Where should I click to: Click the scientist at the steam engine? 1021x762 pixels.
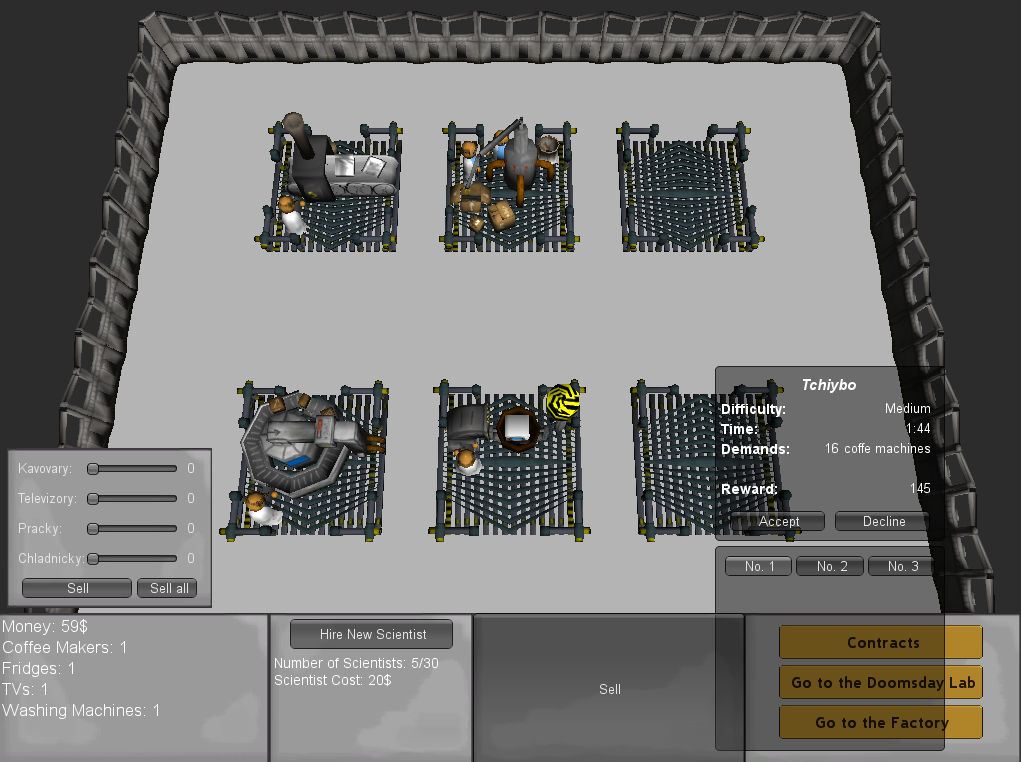[291, 216]
